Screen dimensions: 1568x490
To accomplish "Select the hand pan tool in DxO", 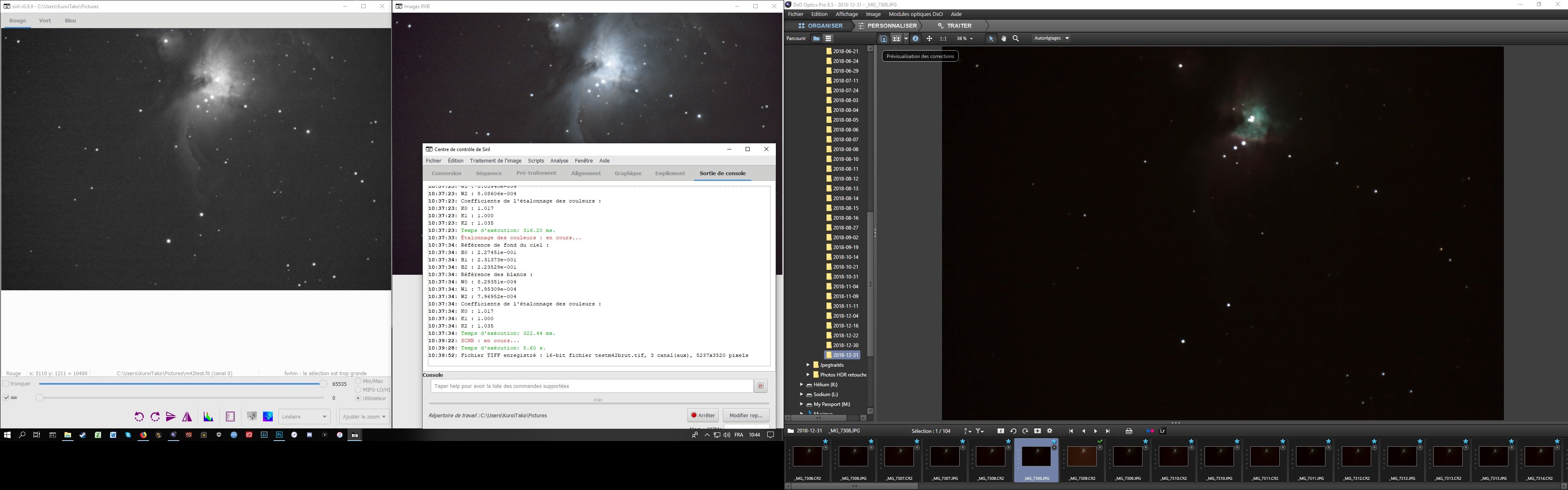I will pos(1003,38).
